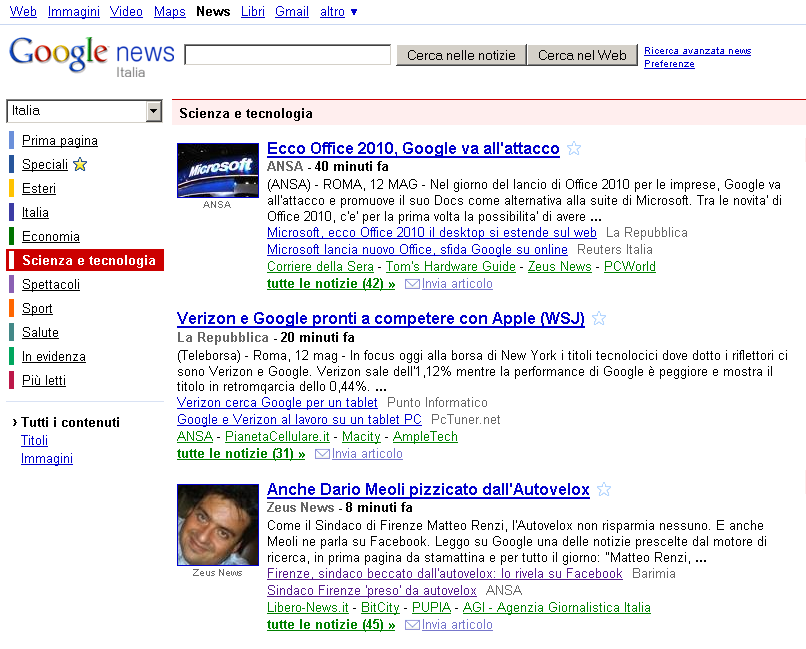Select In evidenza section
This screenshot has width=806, height=649.
coord(53,356)
